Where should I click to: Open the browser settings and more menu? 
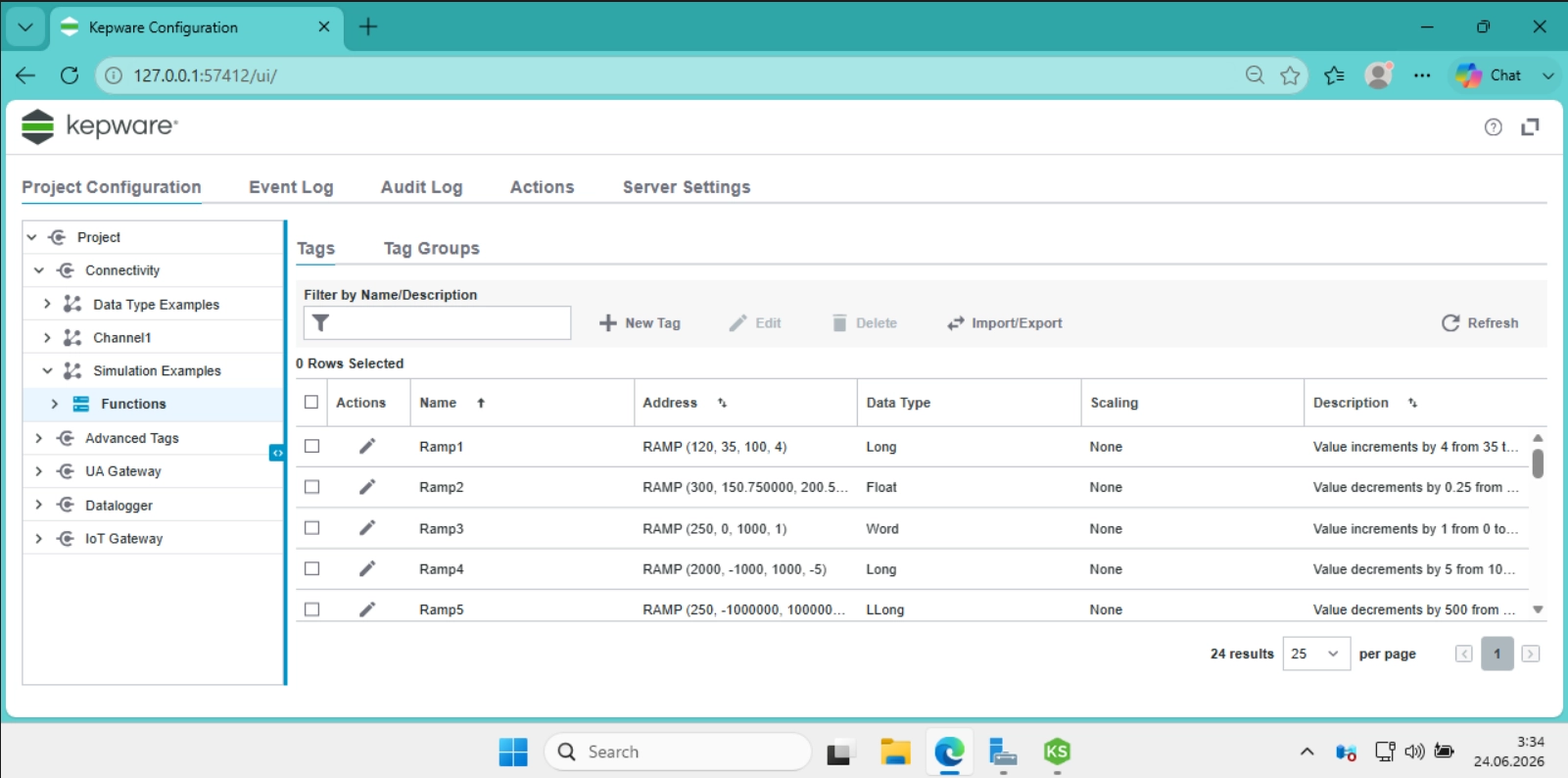pyautogui.click(x=1422, y=75)
